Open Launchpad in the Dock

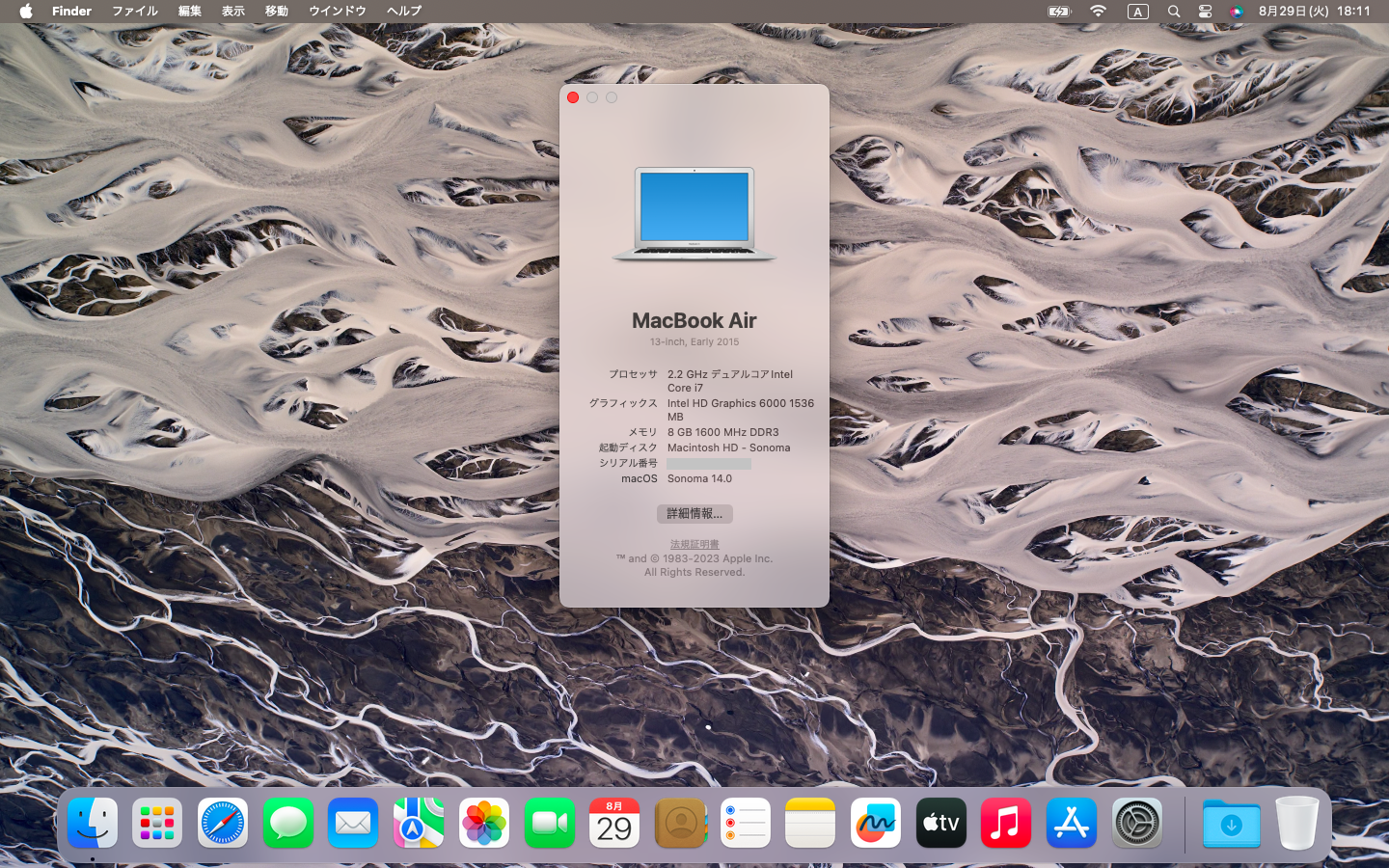(x=157, y=823)
